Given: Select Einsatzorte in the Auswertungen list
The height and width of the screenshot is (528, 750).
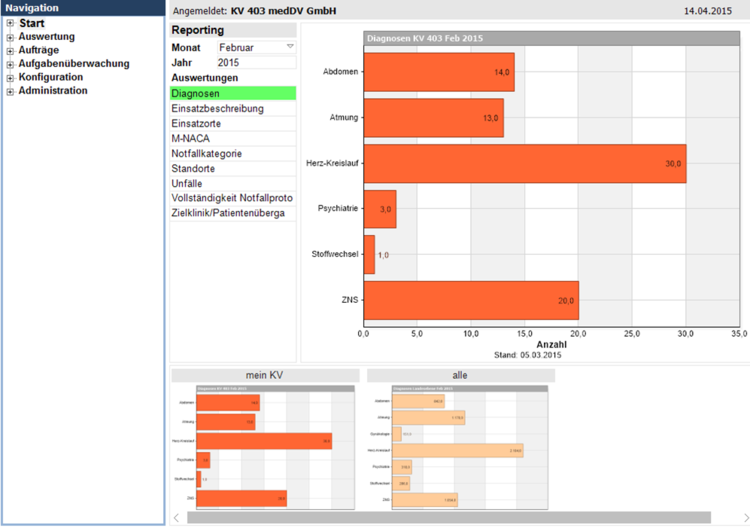Looking at the screenshot, I should 232,123.
